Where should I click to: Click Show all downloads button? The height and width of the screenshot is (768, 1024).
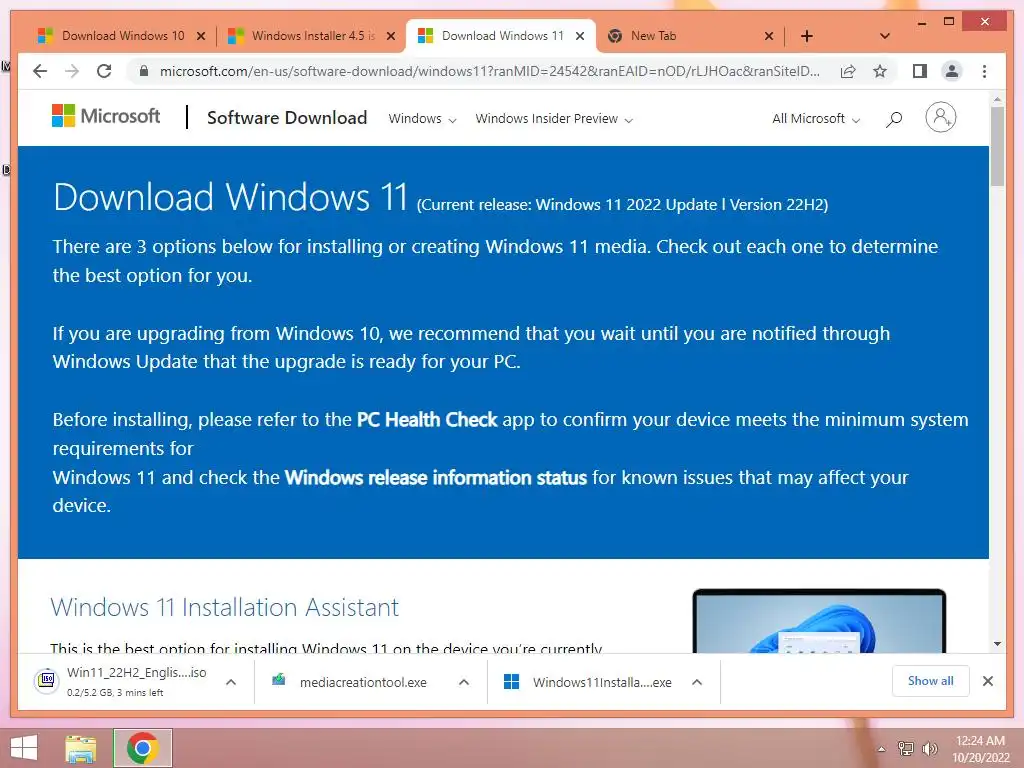tap(930, 681)
